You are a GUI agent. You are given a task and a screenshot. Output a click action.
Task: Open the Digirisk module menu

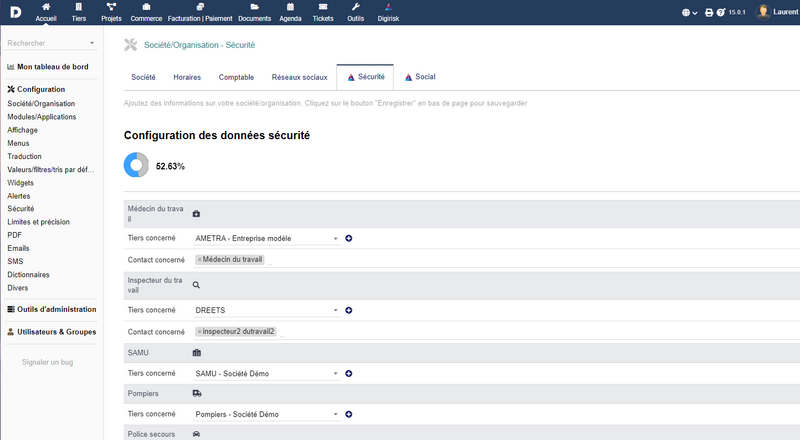[x=388, y=12]
